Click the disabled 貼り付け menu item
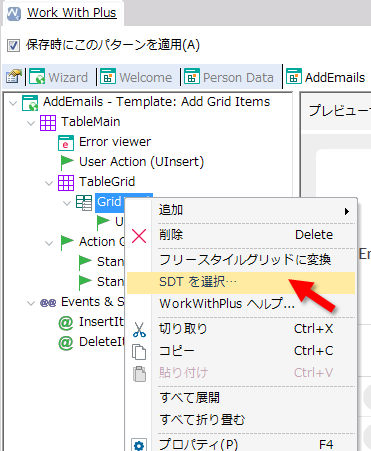The image size is (371, 451). pyautogui.click(x=241, y=373)
